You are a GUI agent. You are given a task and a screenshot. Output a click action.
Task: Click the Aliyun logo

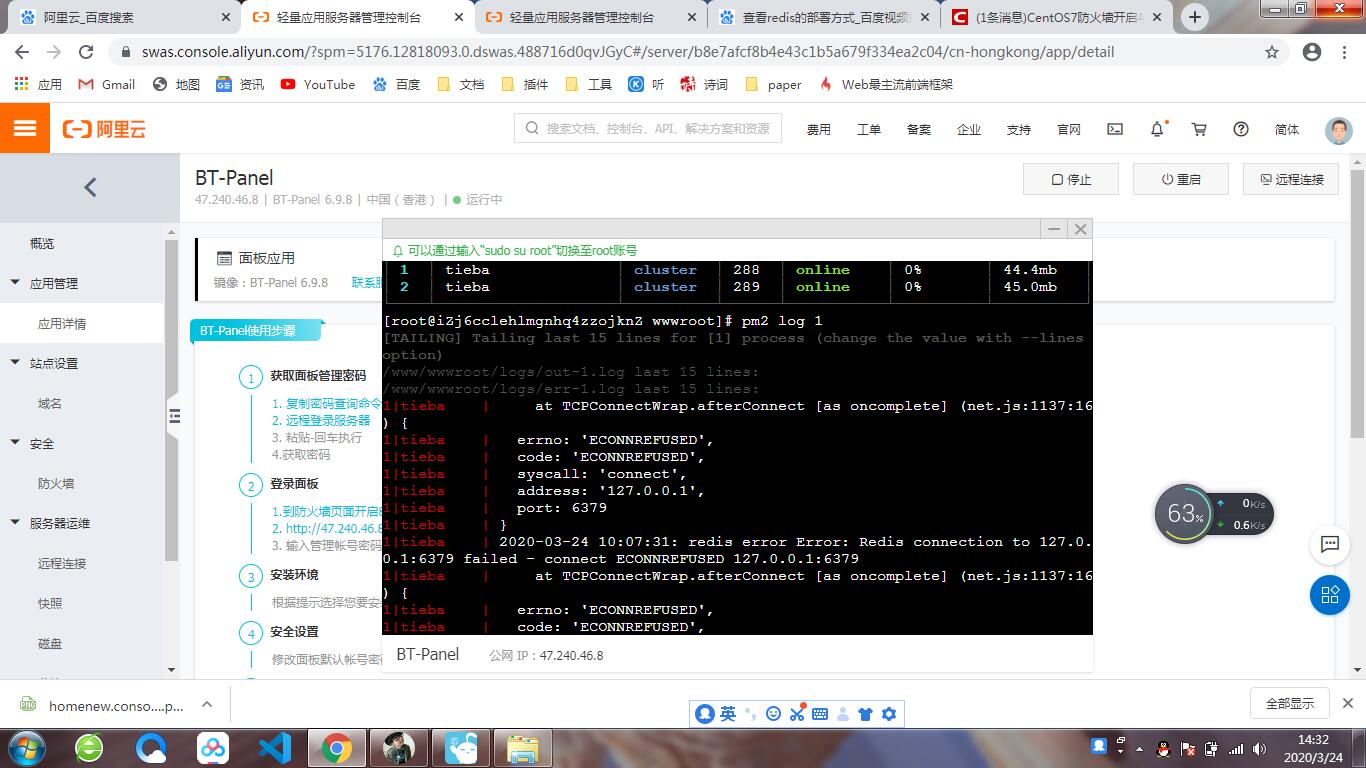104,129
